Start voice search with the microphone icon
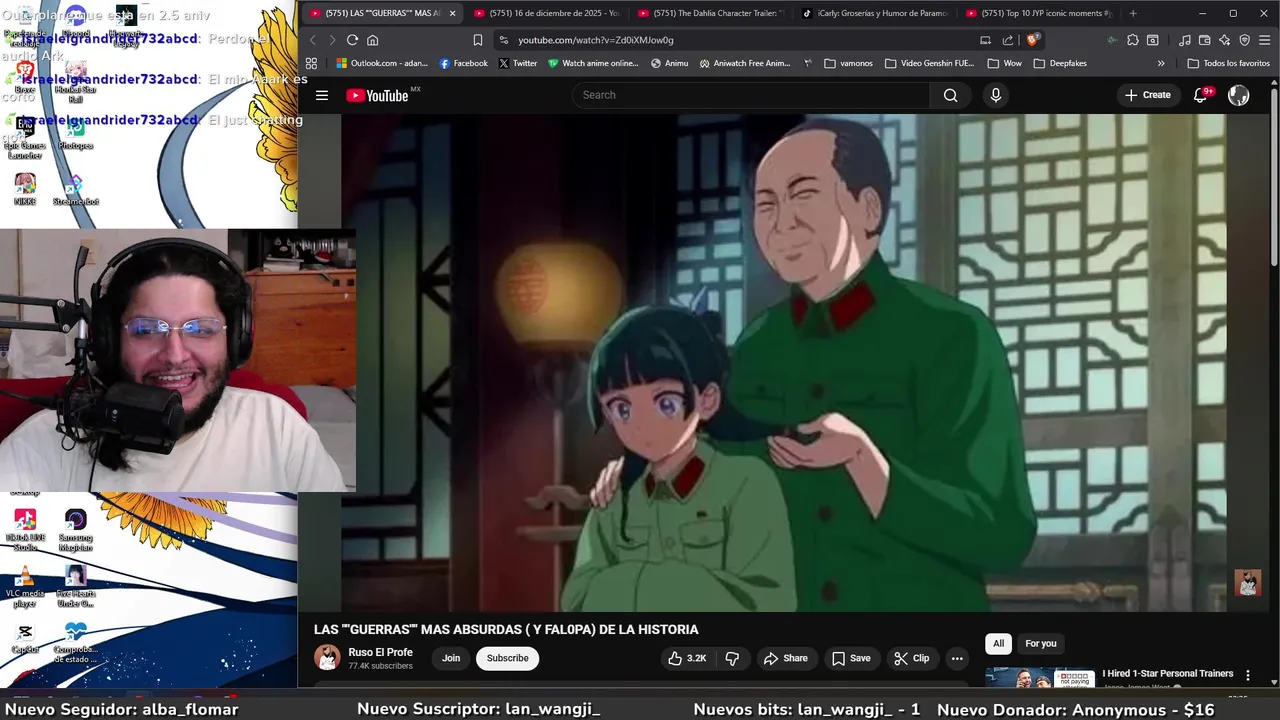1280x720 pixels. point(995,95)
